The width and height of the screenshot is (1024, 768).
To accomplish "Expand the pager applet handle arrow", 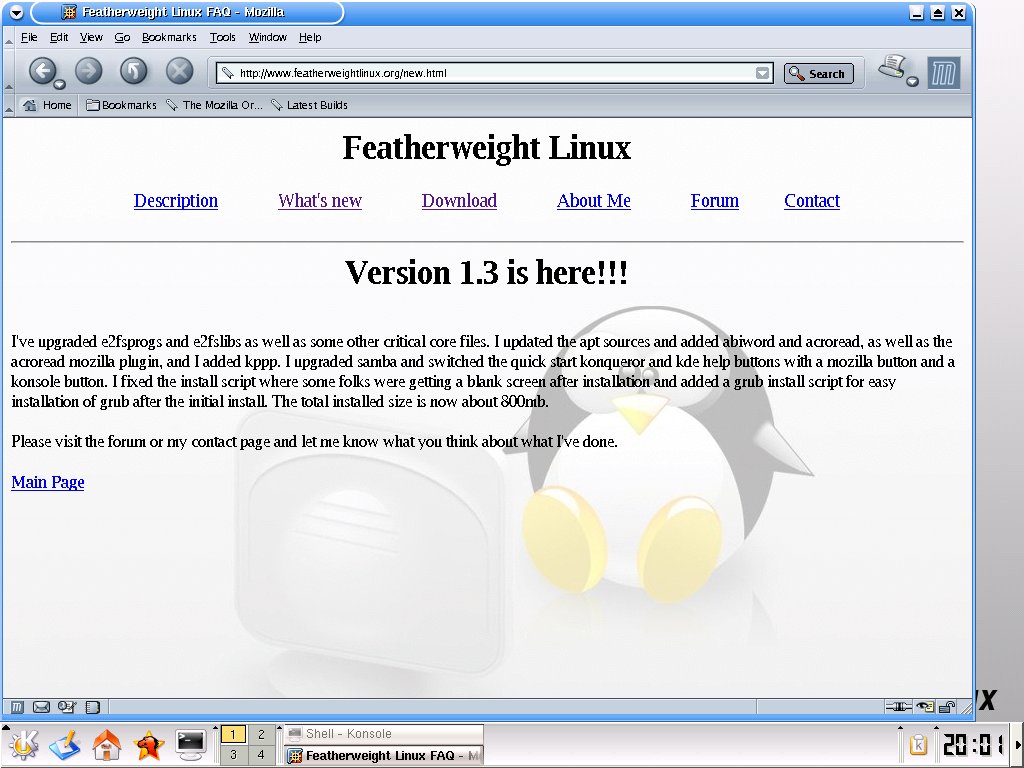I will coord(216,728).
